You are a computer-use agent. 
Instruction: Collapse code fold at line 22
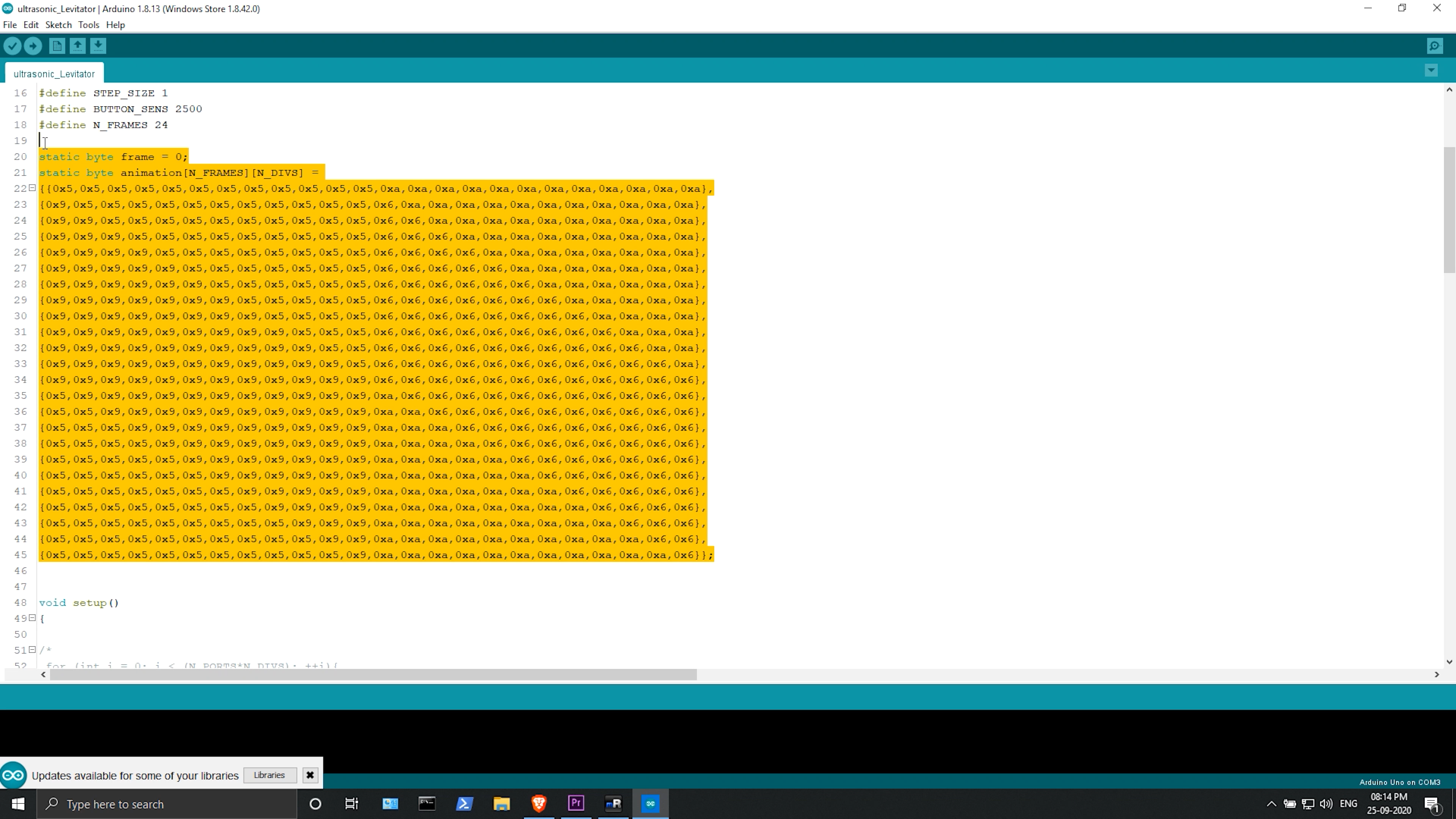pyautogui.click(x=33, y=188)
